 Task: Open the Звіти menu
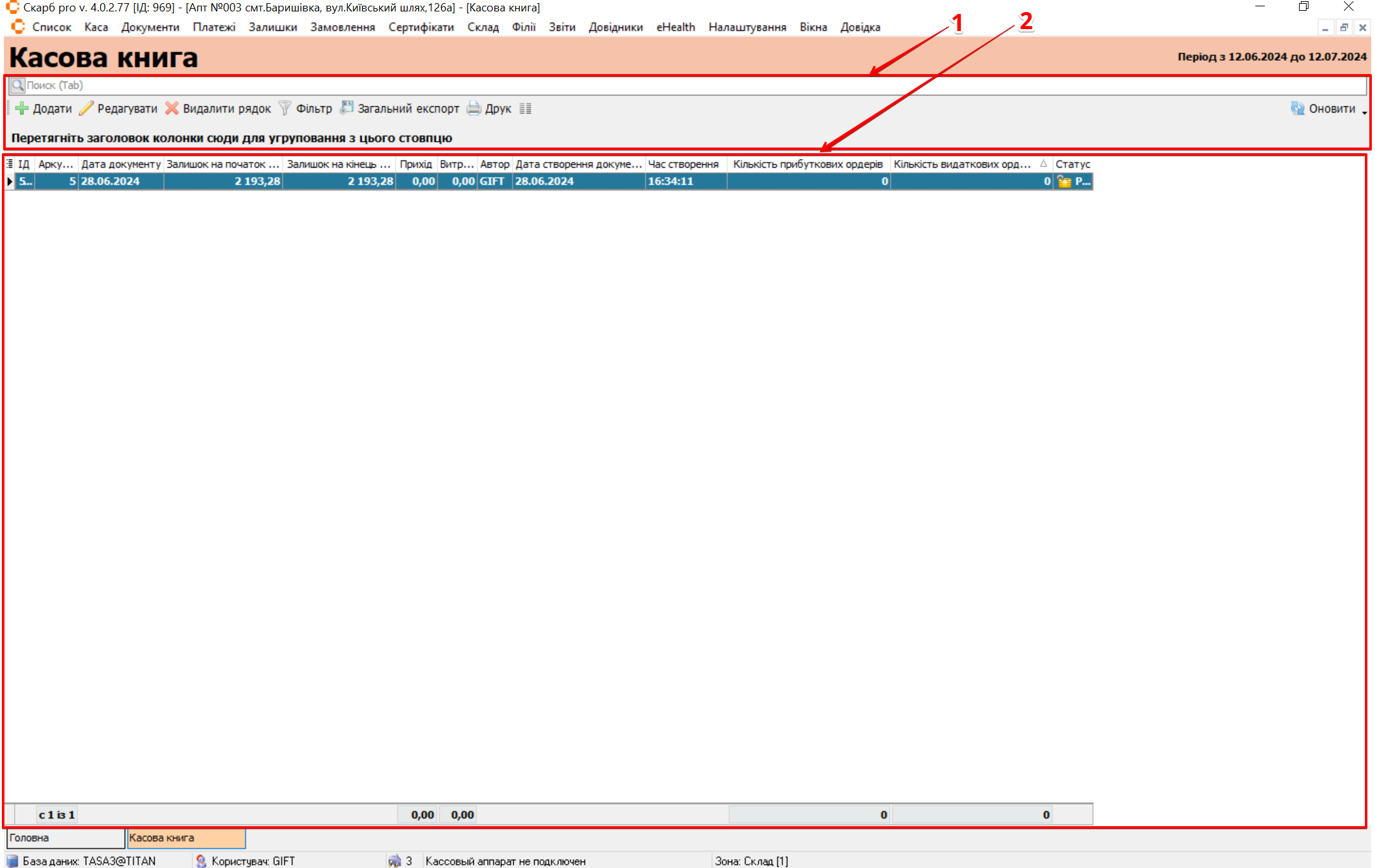[x=562, y=27]
